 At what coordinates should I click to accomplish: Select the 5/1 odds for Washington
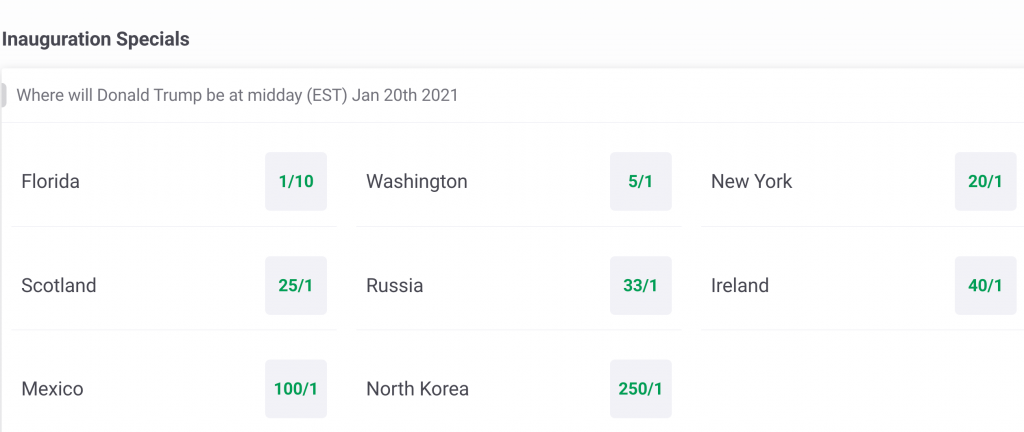coord(640,181)
